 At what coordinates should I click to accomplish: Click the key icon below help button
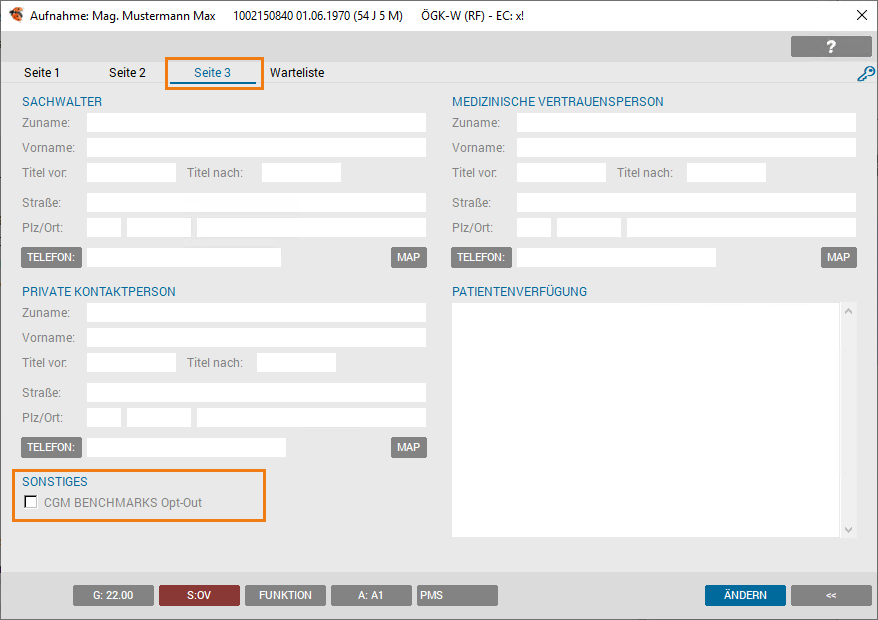tap(866, 73)
